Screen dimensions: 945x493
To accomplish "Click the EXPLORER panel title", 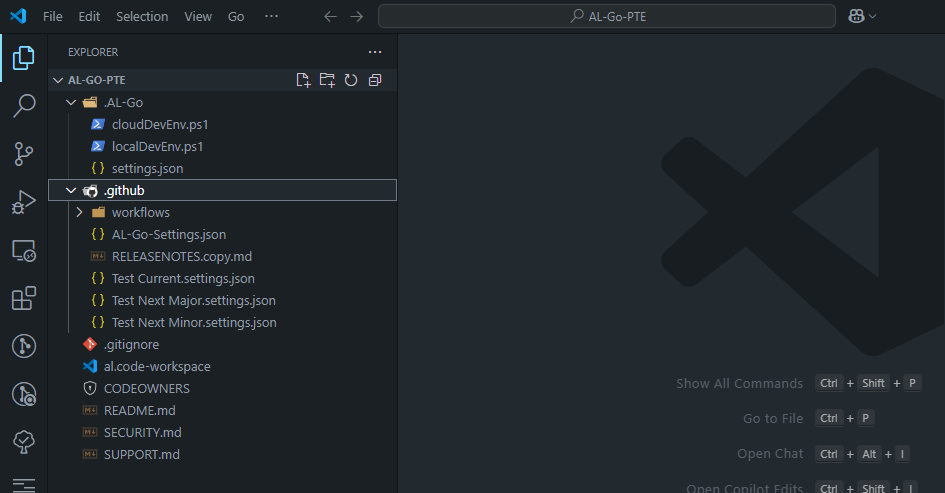I will pos(93,52).
